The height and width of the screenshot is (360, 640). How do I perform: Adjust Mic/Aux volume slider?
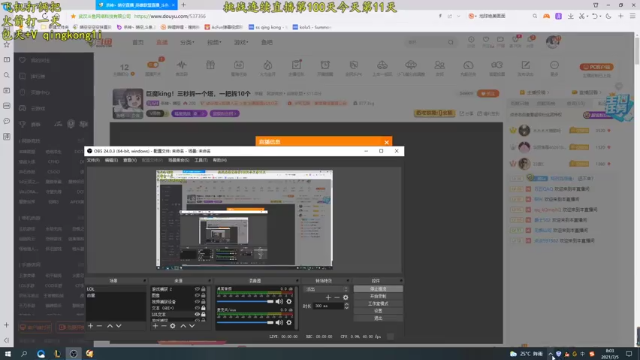tap(245, 322)
